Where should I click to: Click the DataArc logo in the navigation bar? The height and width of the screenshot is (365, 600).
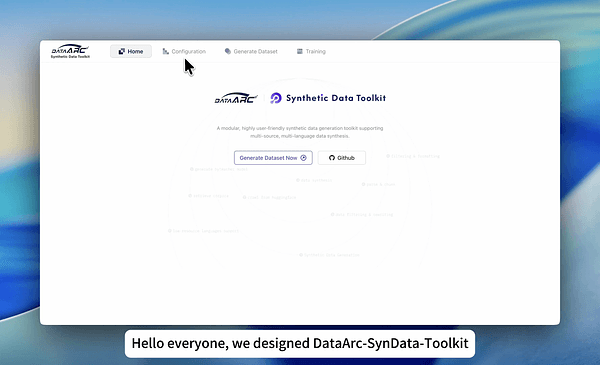pos(70,51)
